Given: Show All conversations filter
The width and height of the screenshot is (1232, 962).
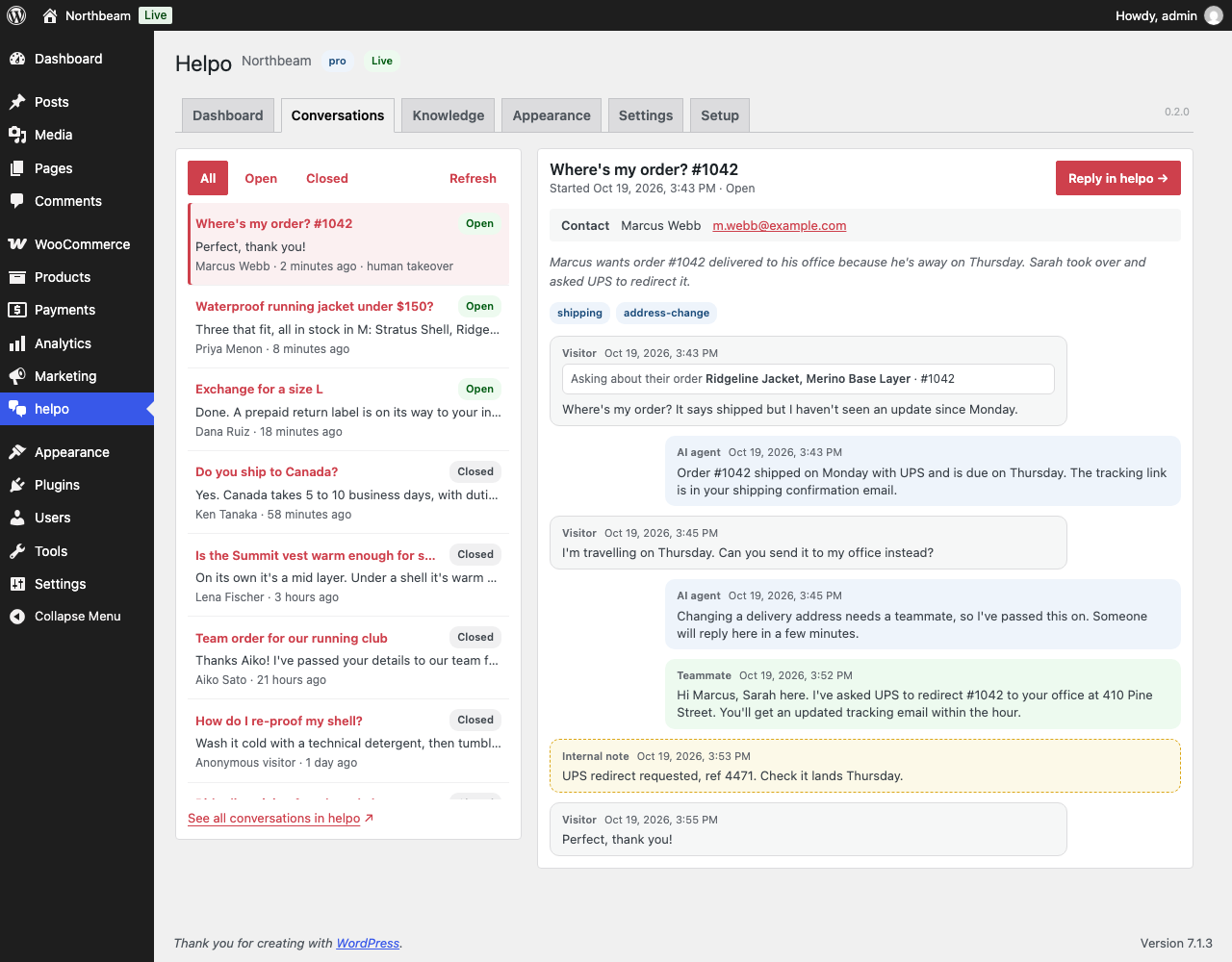Looking at the screenshot, I should click(x=208, y=178).
